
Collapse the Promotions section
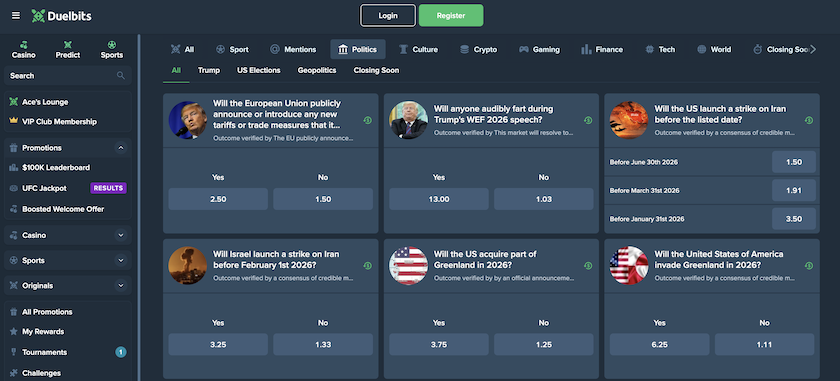121,148
